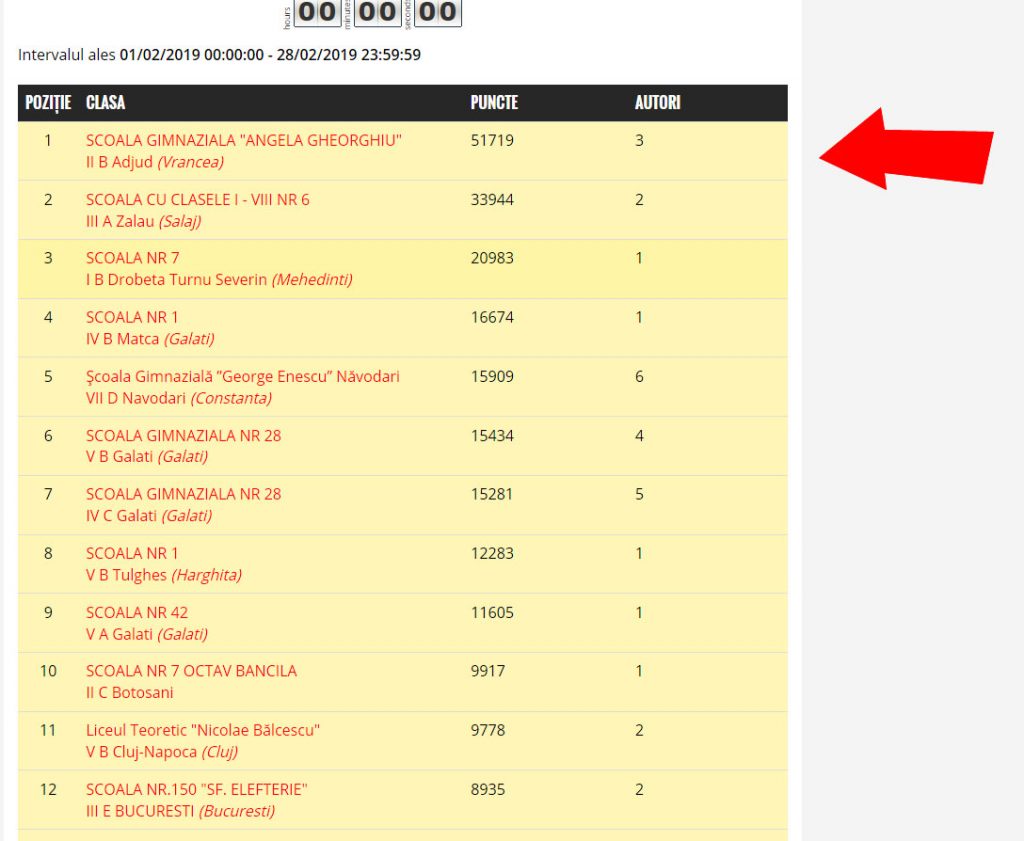Click authors count 4 in V B Galati row

(639, 436)
